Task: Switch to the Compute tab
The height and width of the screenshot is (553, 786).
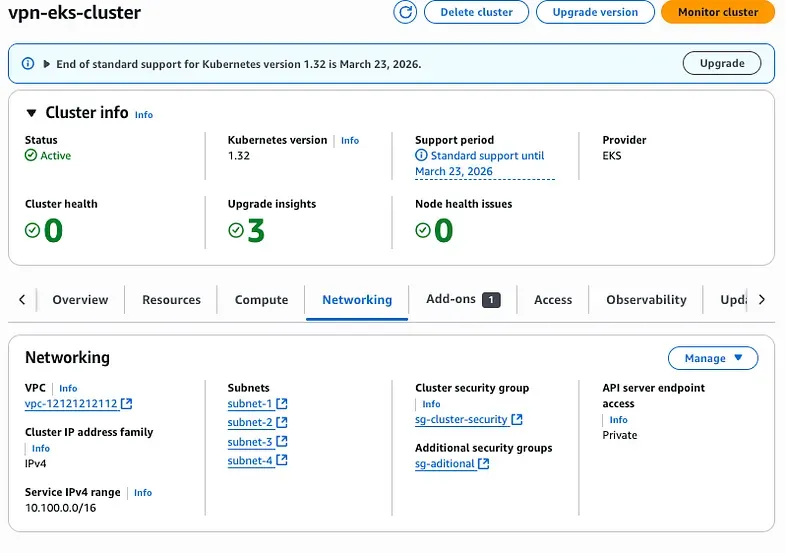Action: point(261,300)
